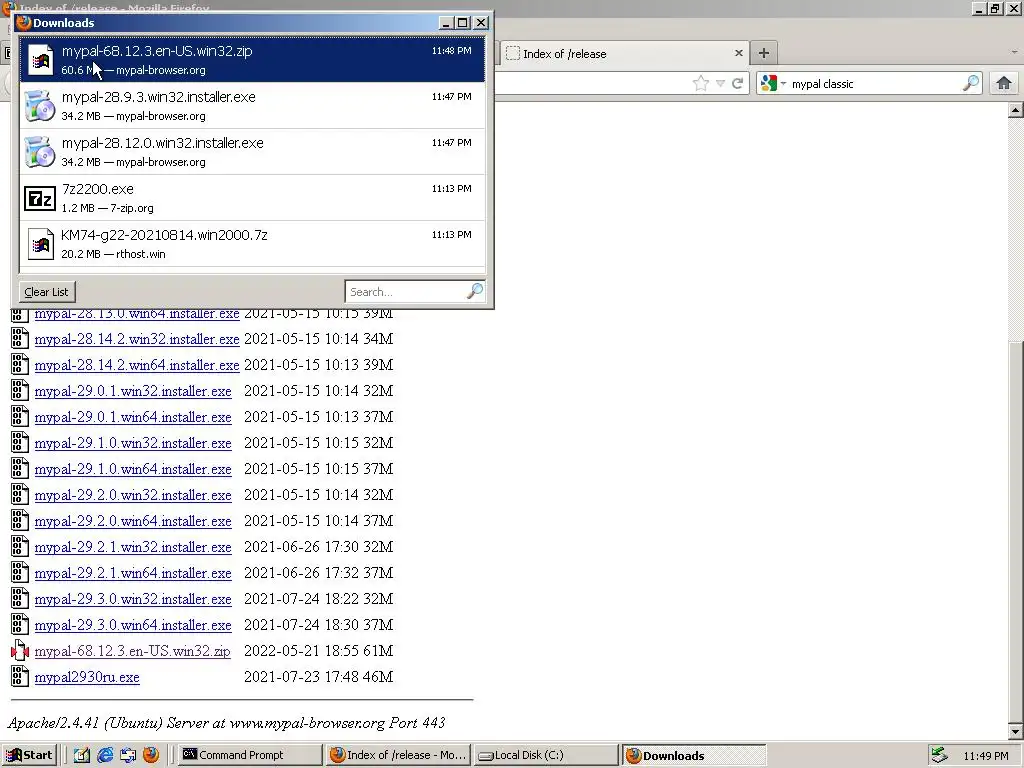1024x768 pixels.
Task: Click page scrollbar down arrow
Action: tap(1015, 731)
